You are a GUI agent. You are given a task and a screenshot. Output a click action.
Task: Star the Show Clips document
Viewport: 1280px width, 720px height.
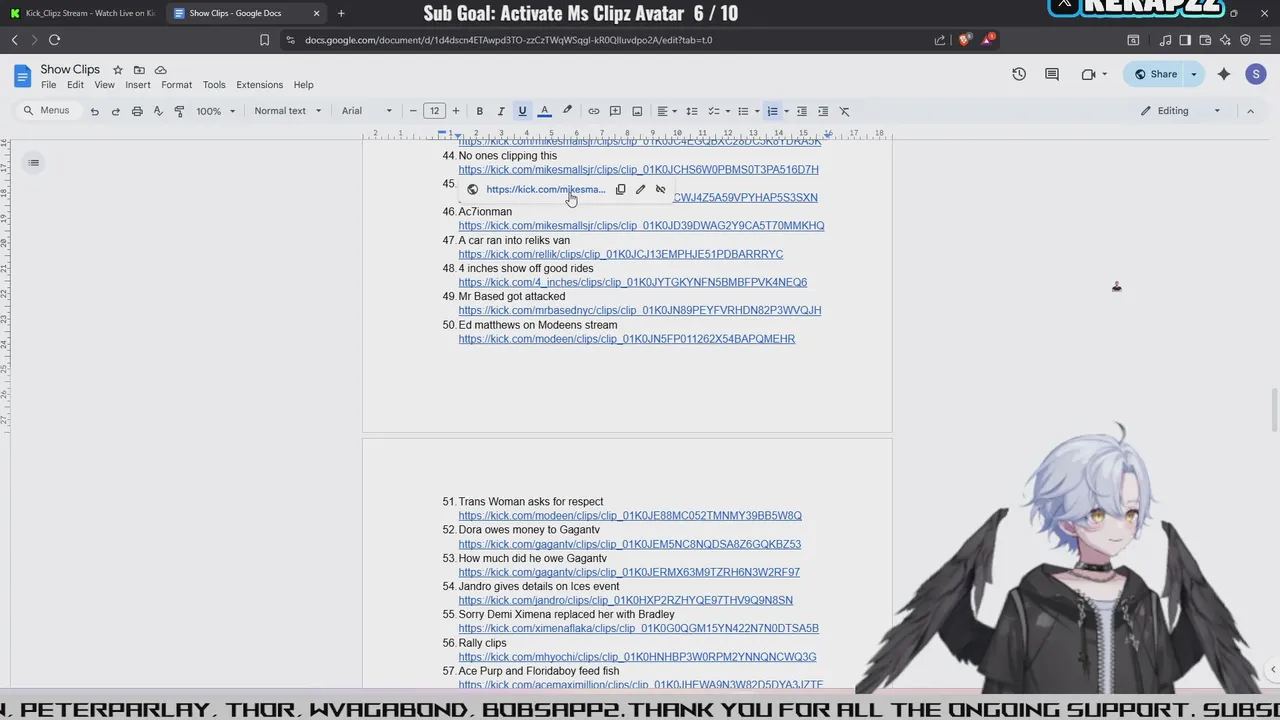coord(117,70)
